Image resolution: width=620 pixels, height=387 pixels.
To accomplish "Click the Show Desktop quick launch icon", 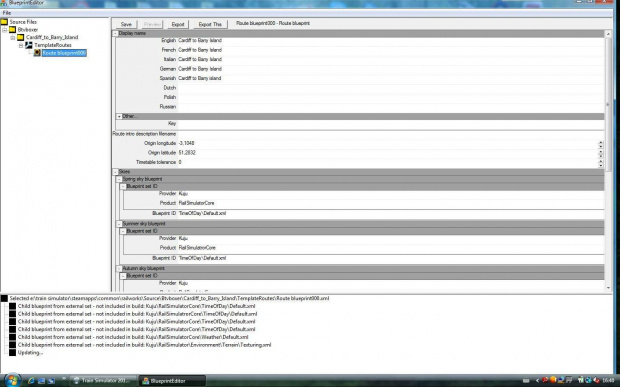I will [42, 381].
